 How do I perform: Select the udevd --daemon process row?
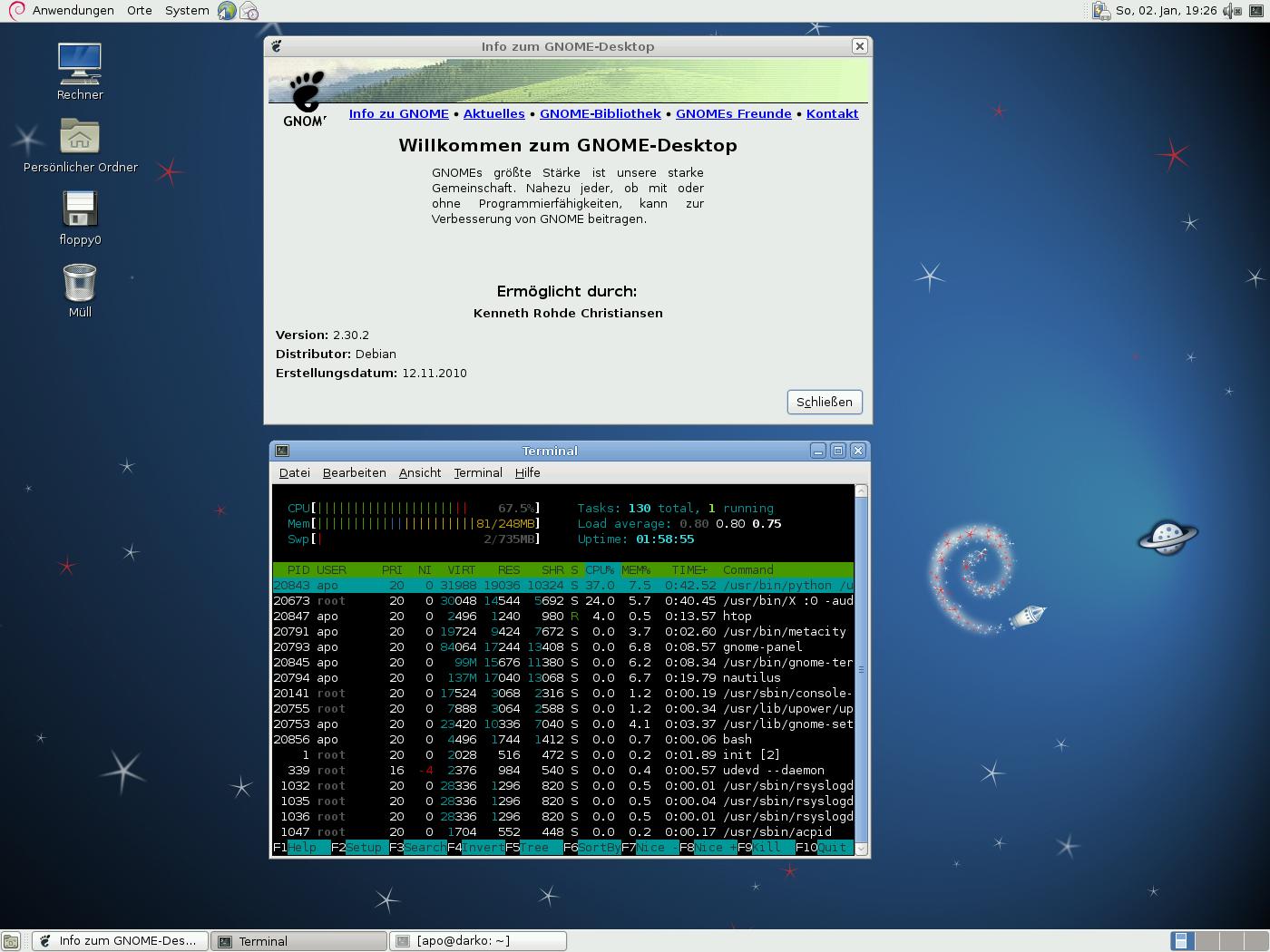(563, 771)
